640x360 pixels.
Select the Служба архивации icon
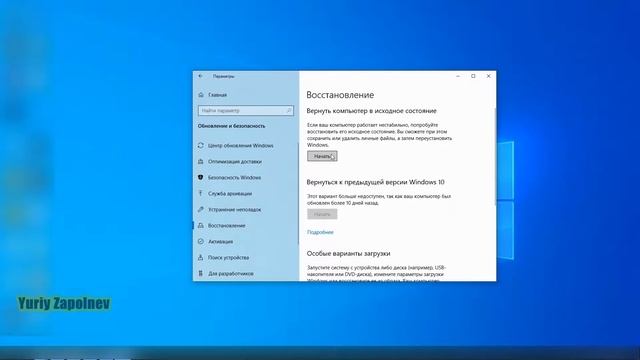(x=200, y=193)
